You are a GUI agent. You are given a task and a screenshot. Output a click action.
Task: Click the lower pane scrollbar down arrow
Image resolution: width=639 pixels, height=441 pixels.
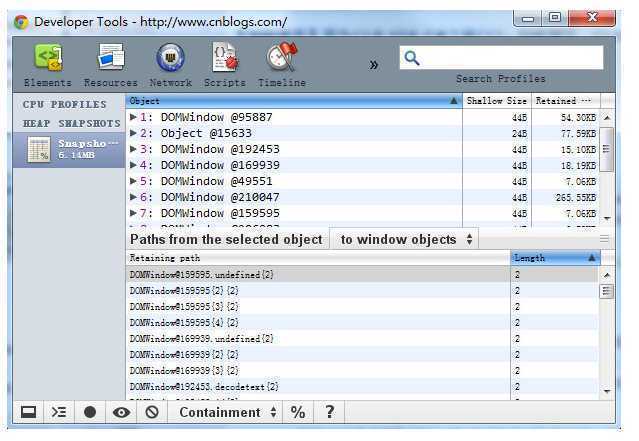(x=607, y=392)
